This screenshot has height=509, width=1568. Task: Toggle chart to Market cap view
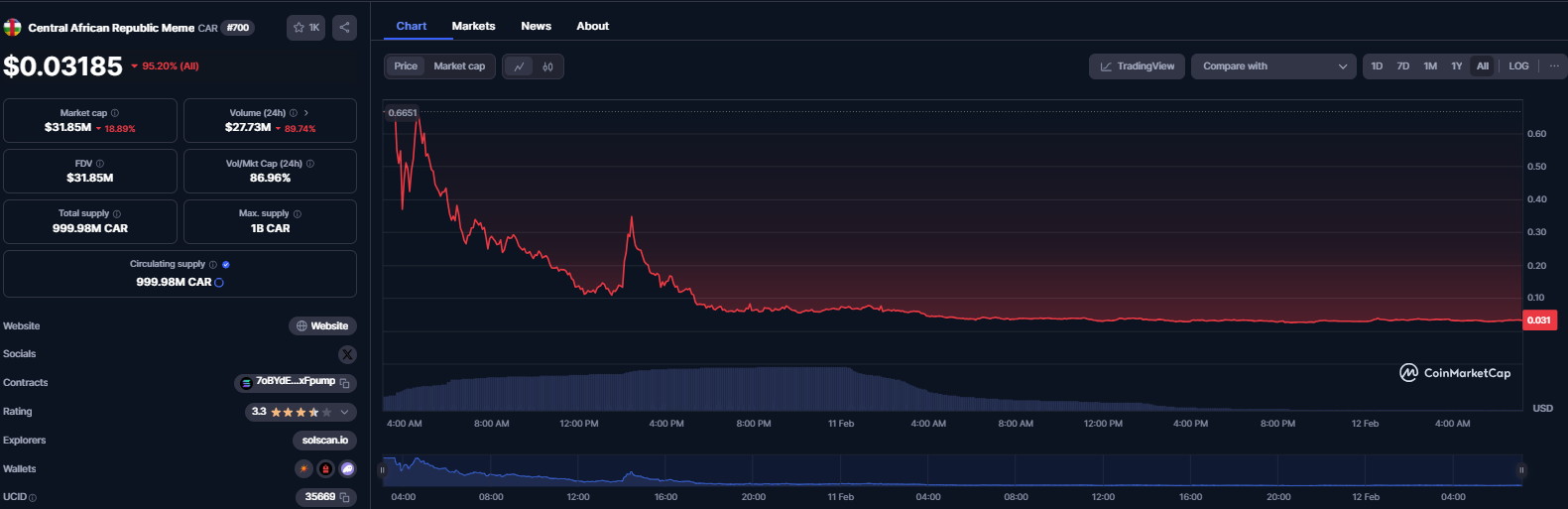[x=459, y=66]
